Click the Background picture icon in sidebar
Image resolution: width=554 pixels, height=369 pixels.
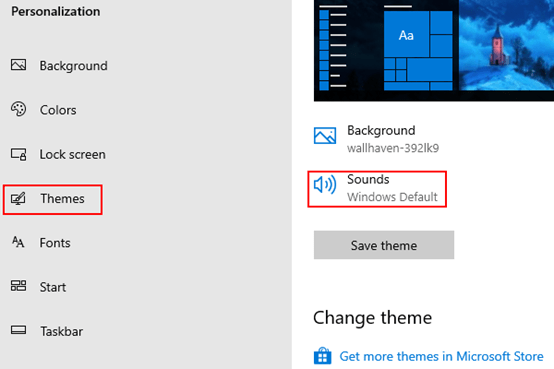[18, 65]
